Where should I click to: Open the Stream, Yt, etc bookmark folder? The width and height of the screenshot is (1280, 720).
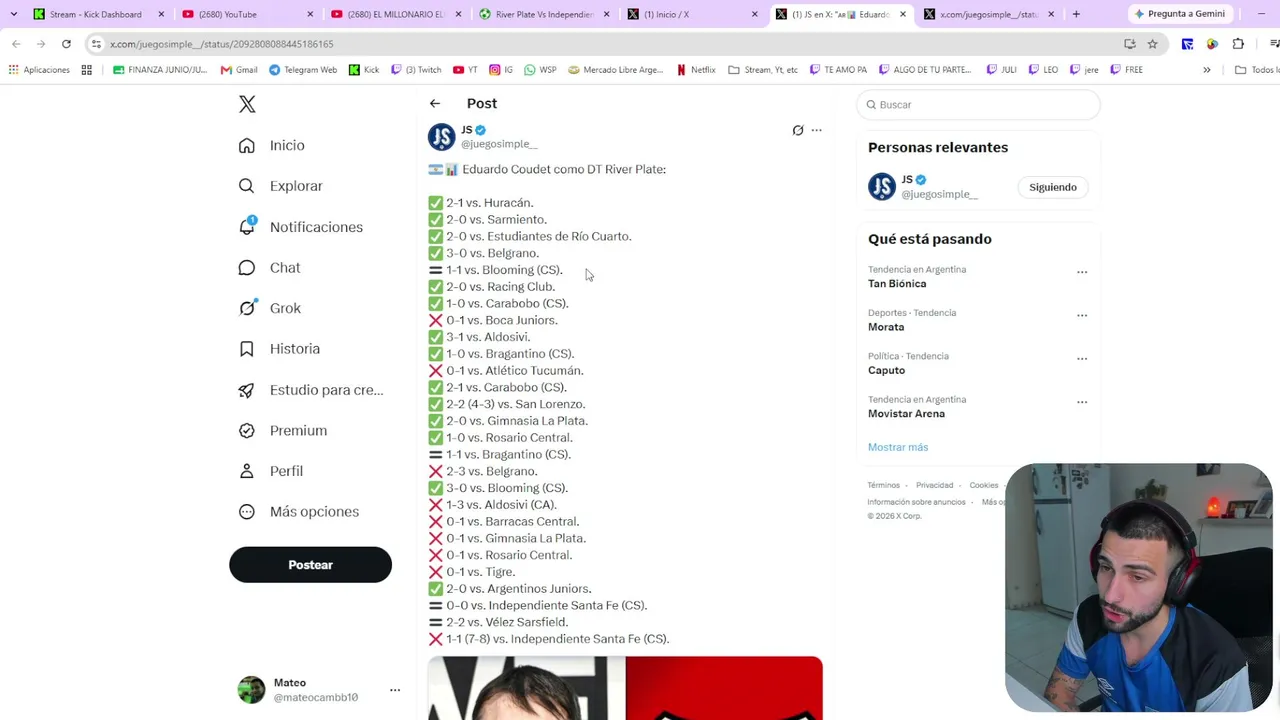click(x=763, y=70)
